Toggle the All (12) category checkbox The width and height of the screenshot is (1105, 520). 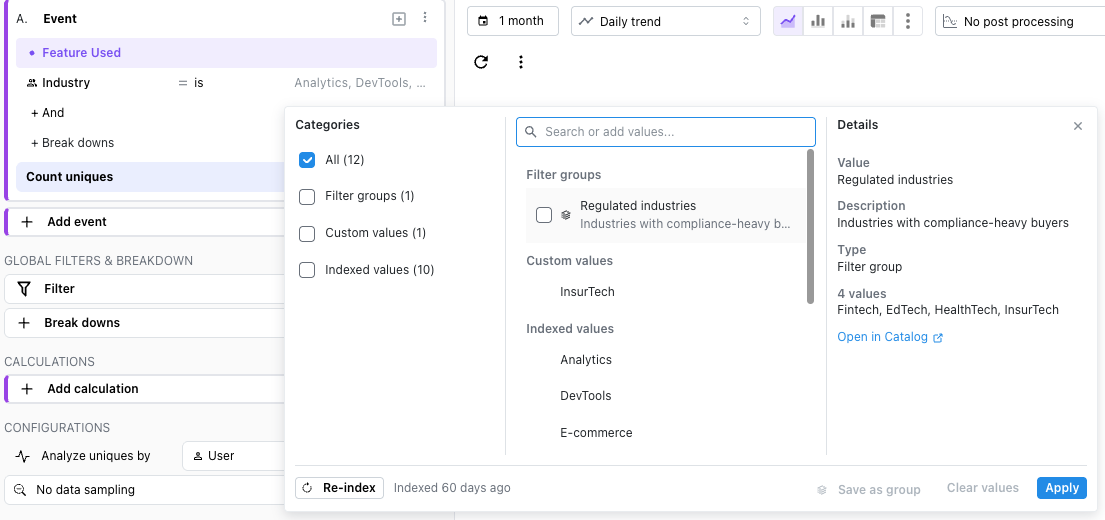[x=307, y=160]
